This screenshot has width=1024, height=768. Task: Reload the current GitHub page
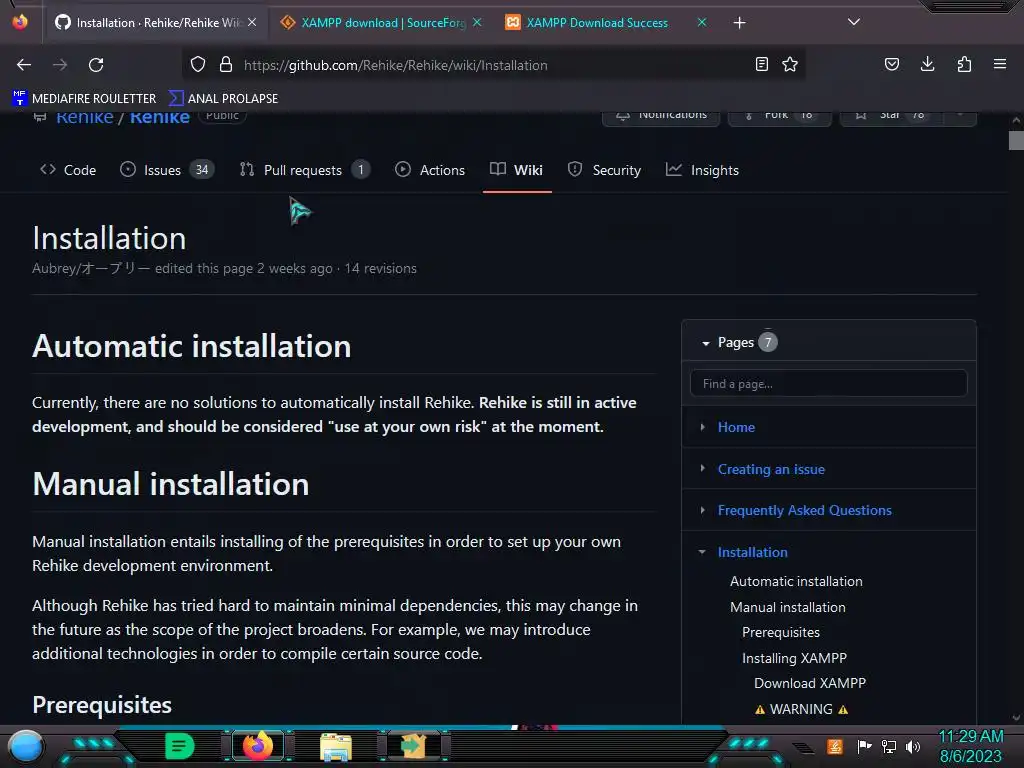click(x=96, y=65)
